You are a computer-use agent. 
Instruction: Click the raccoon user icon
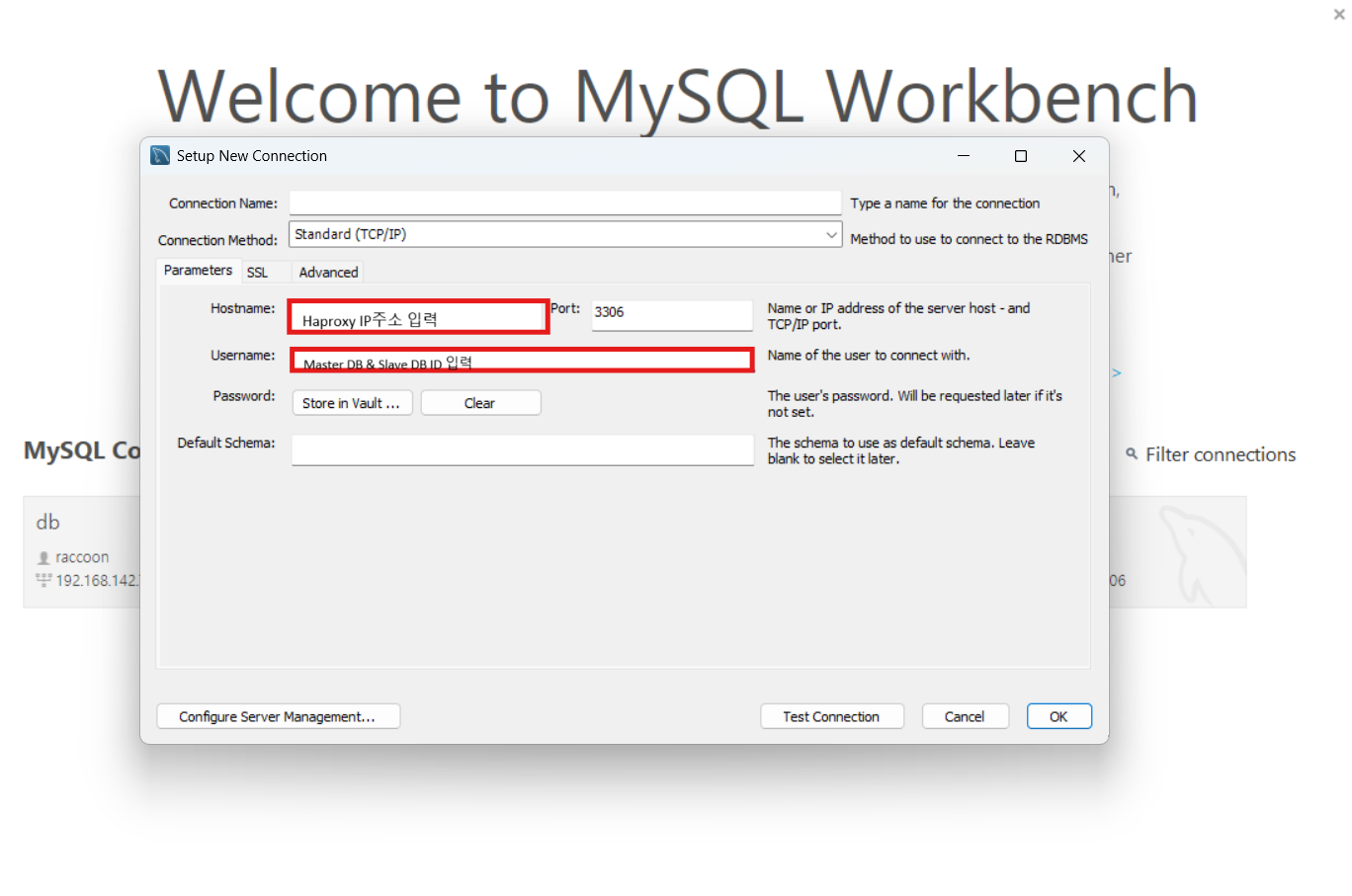[x=43, y=558]
